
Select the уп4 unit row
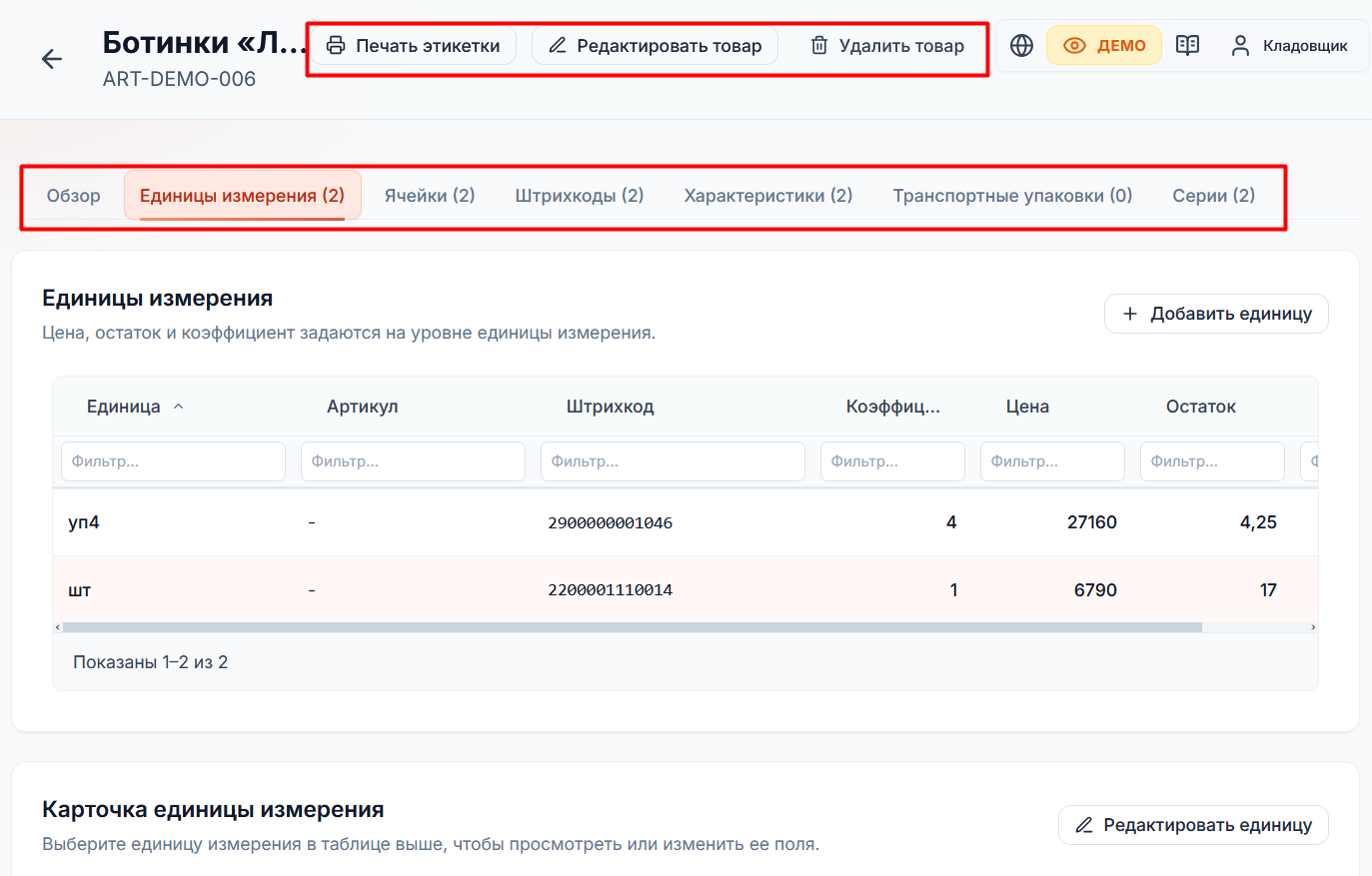686,522
